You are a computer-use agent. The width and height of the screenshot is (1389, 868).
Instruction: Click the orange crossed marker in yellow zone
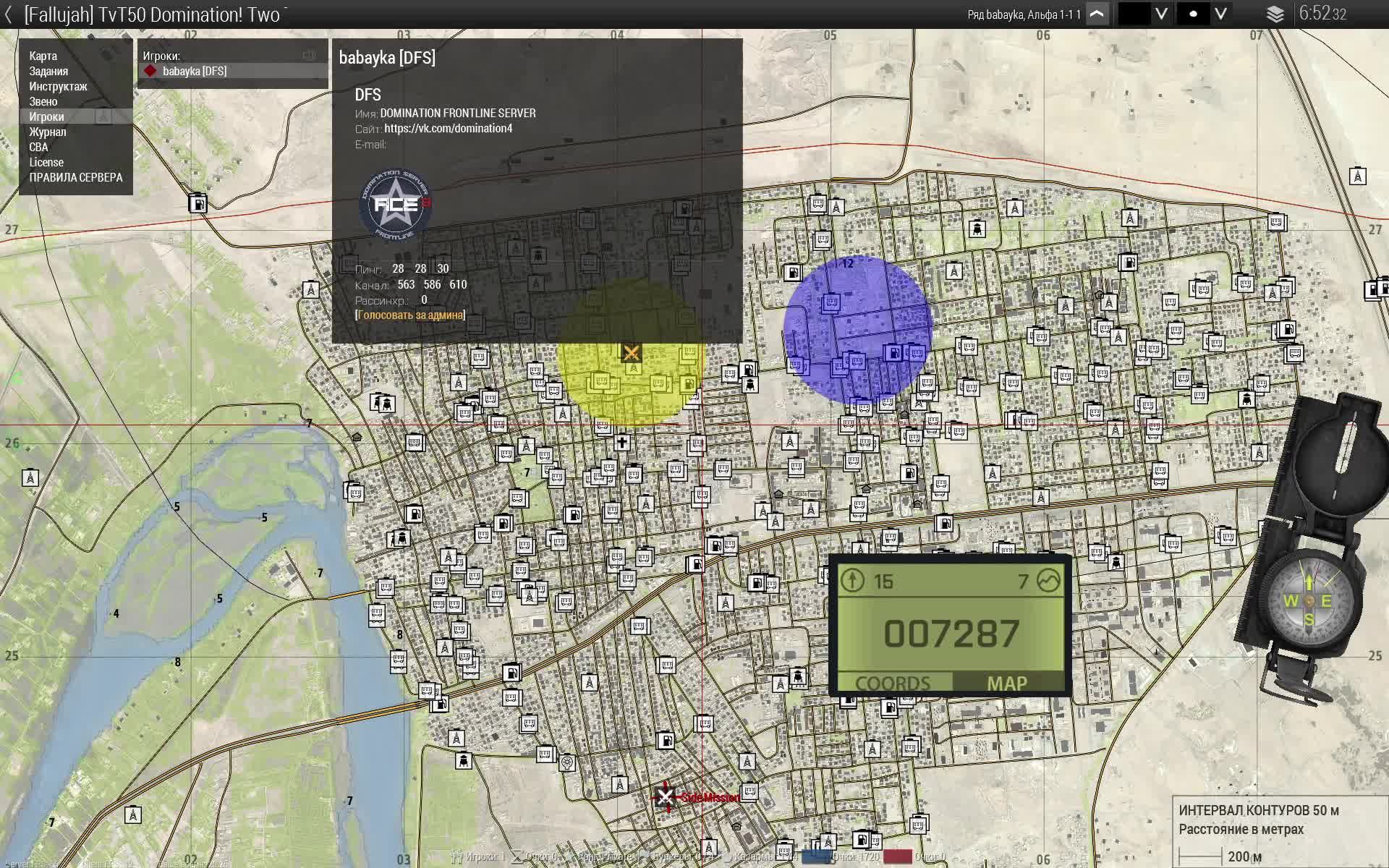631,352
